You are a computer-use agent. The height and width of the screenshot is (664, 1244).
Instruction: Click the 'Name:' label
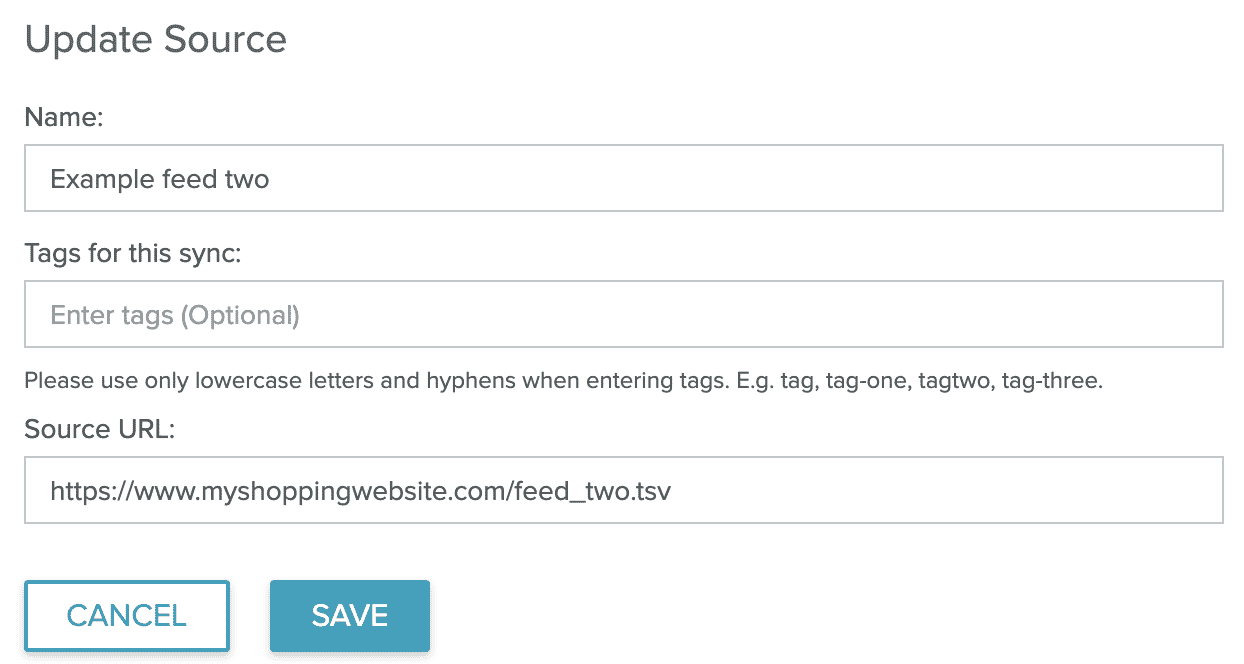point(65,117)
